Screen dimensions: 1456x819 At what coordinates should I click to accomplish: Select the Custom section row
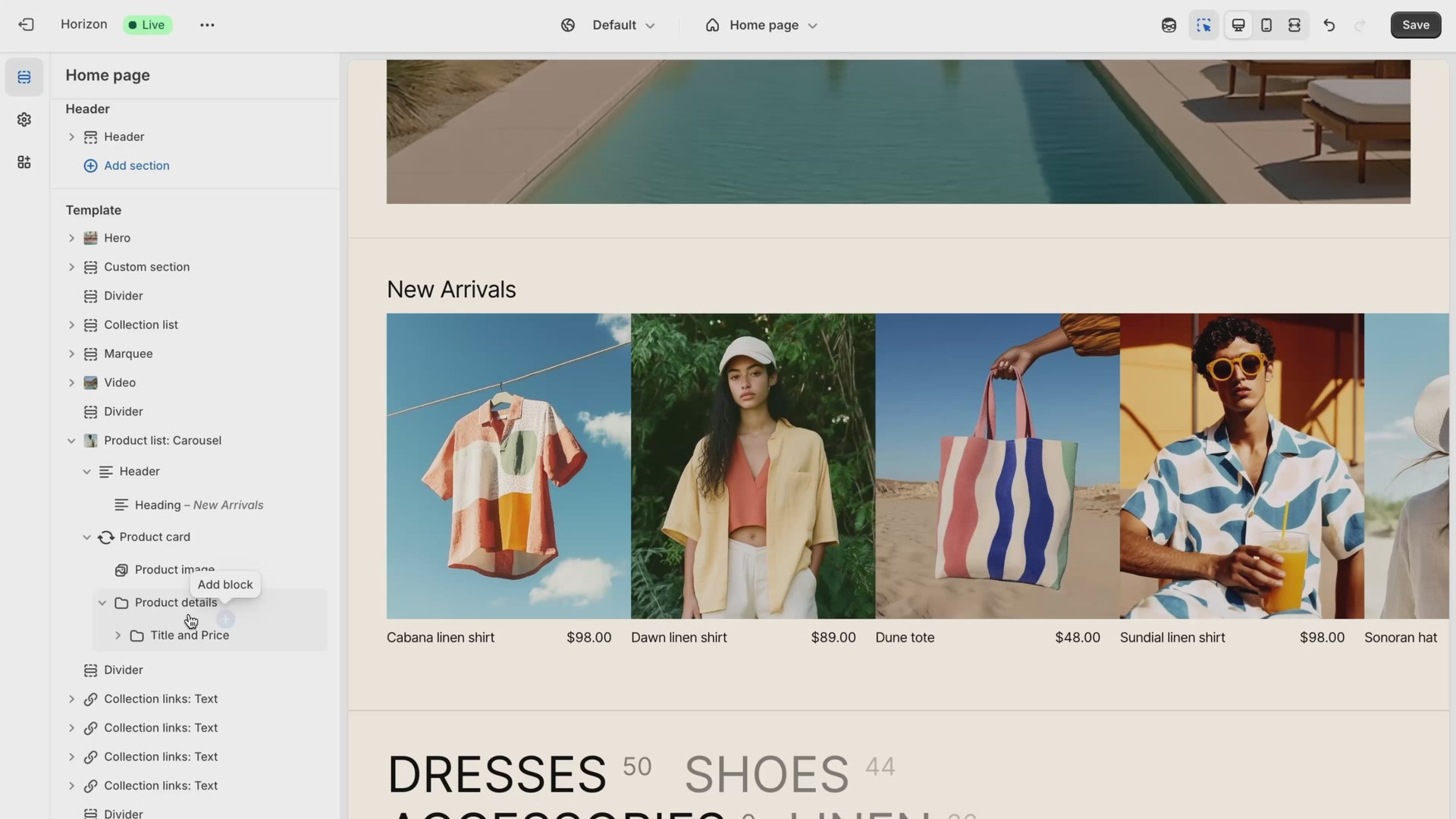point(196,267)
